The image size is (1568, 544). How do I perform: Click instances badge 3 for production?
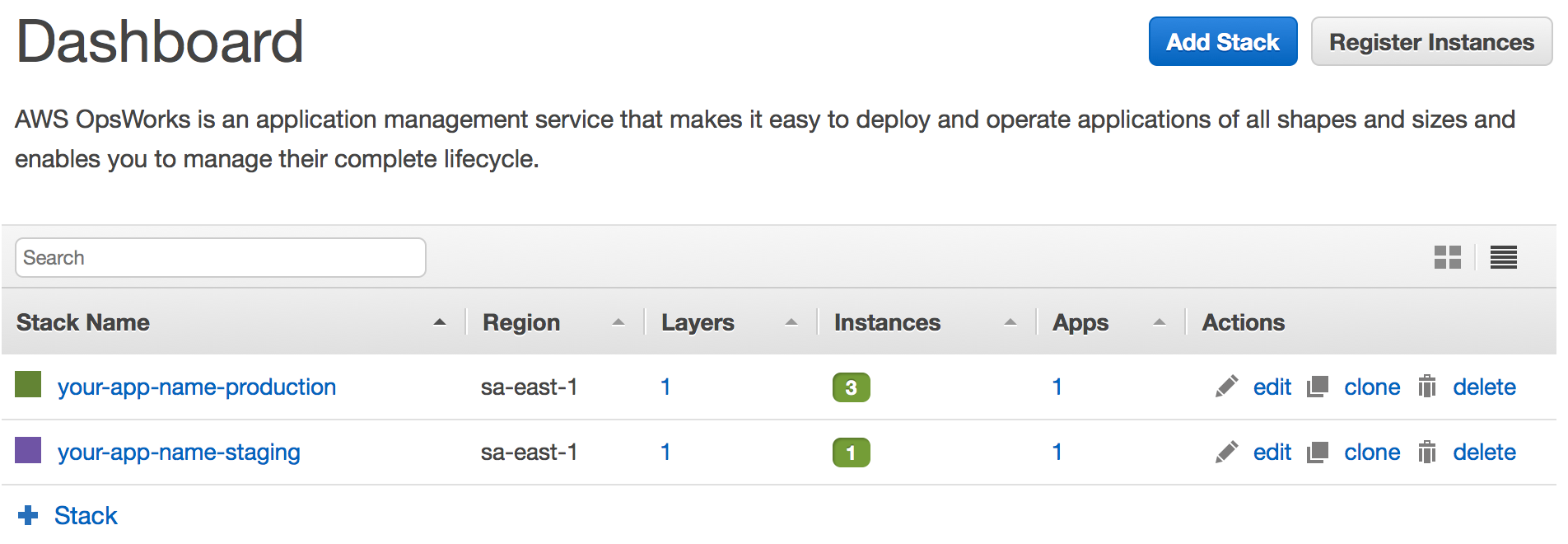tap(852, 387)
